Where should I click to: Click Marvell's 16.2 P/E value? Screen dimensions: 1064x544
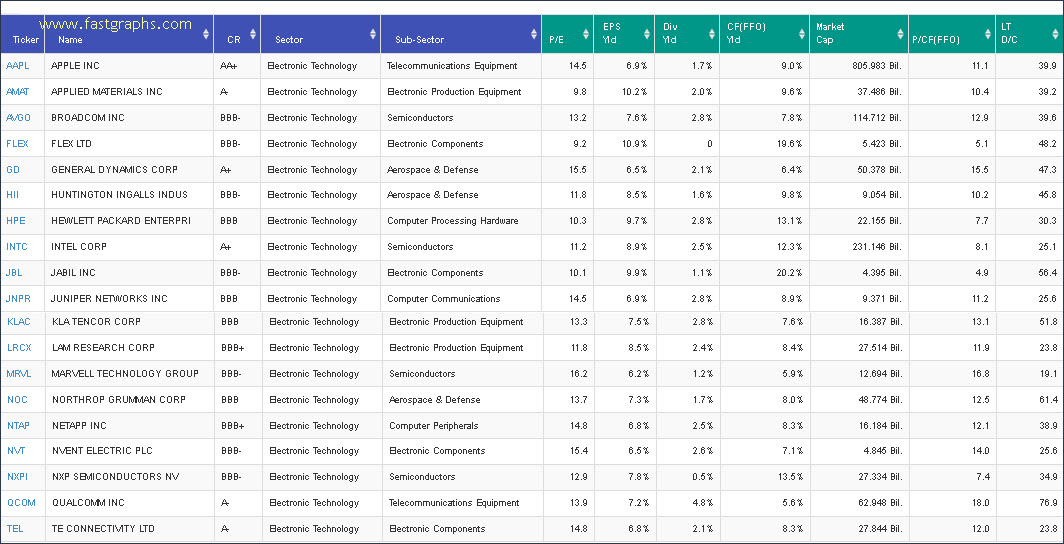coord(580,374)
